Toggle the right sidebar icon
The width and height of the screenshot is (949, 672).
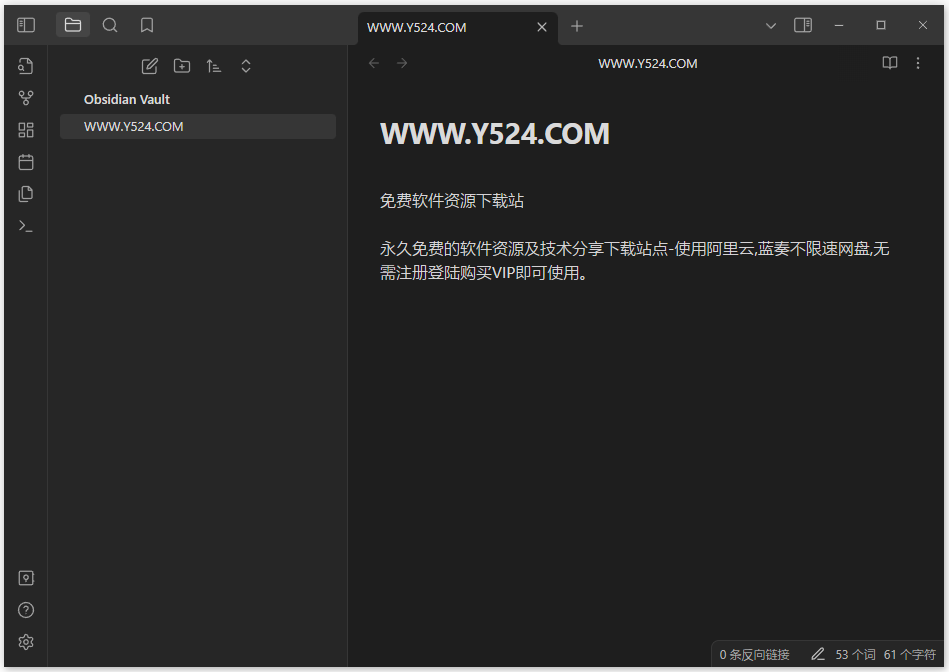(803, 25)
